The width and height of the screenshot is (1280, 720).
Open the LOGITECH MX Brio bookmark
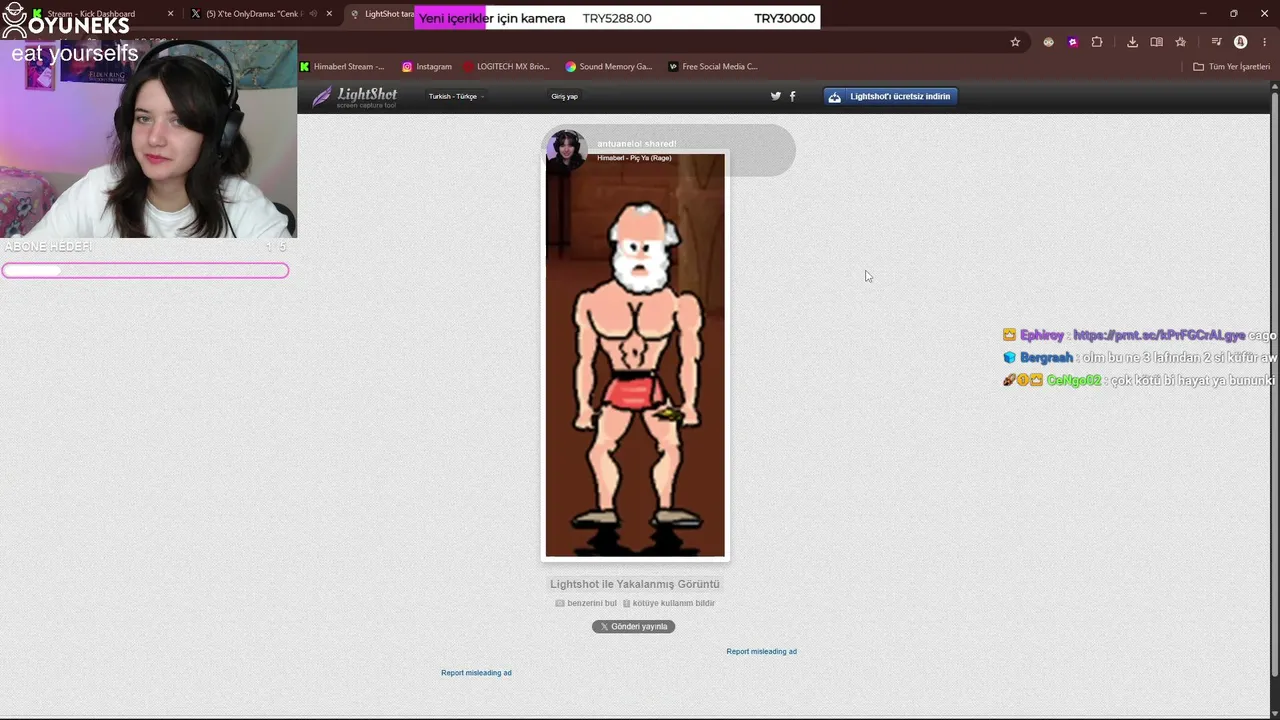click(x=506, y=67)
